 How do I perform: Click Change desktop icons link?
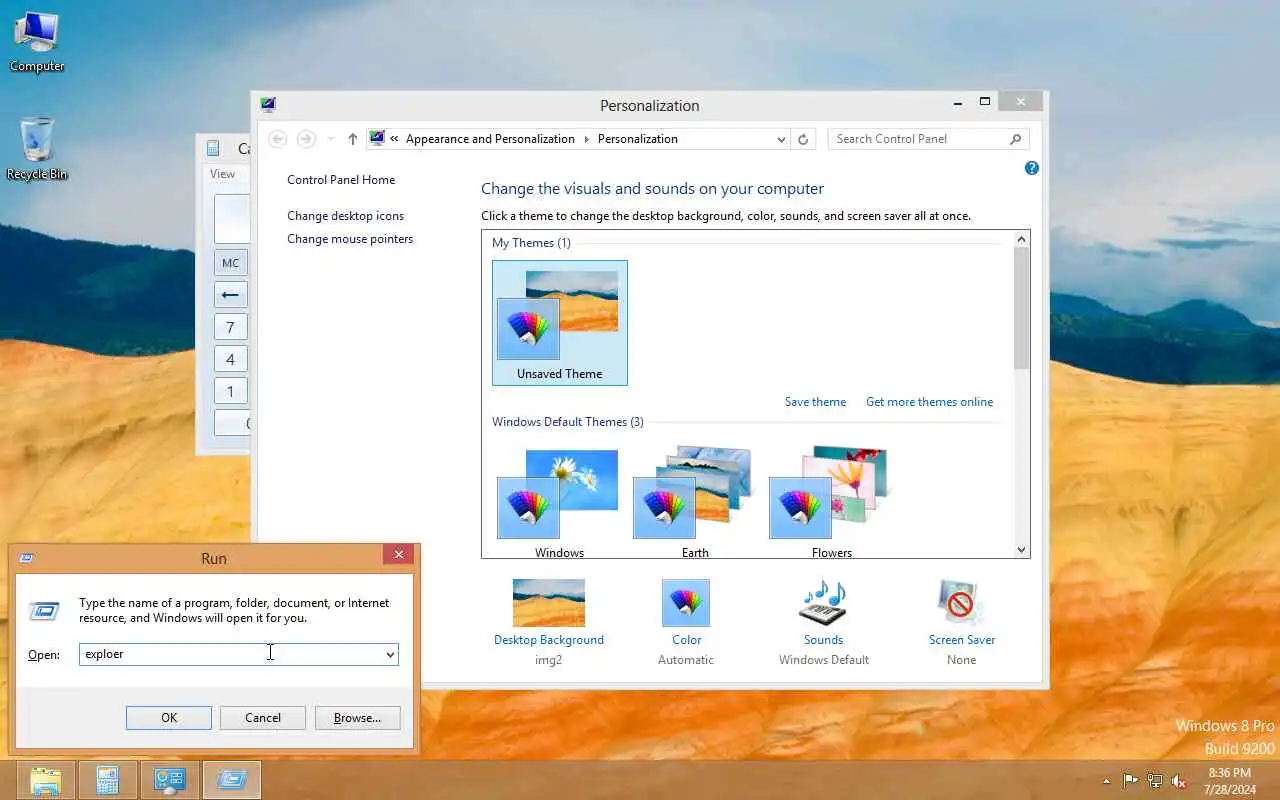[345, 216]
